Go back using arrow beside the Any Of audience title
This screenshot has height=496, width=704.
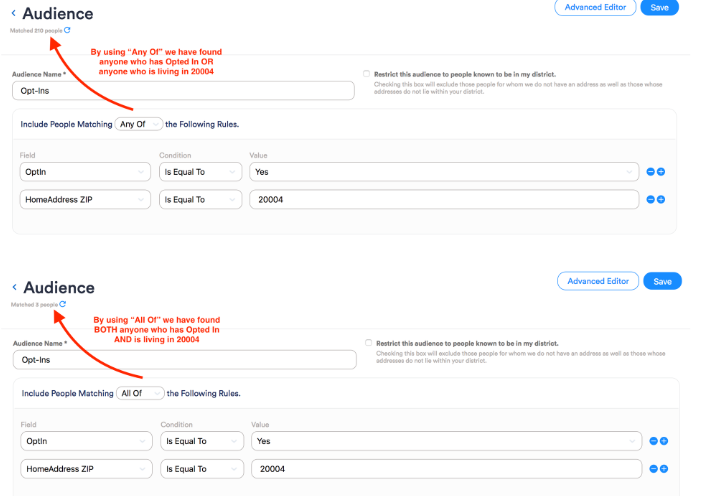tap(14, 15)
